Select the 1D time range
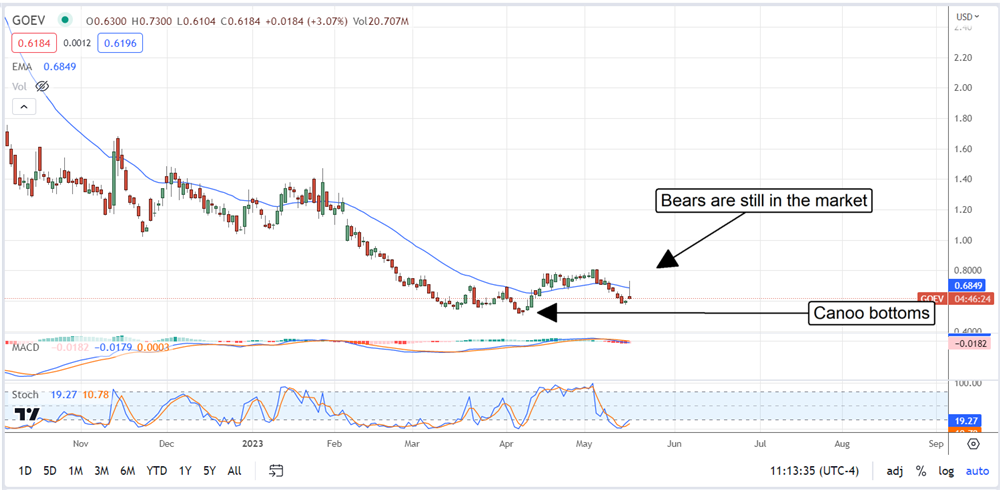The height and width of the screenshot is (490, 1000). pos(25,470)
